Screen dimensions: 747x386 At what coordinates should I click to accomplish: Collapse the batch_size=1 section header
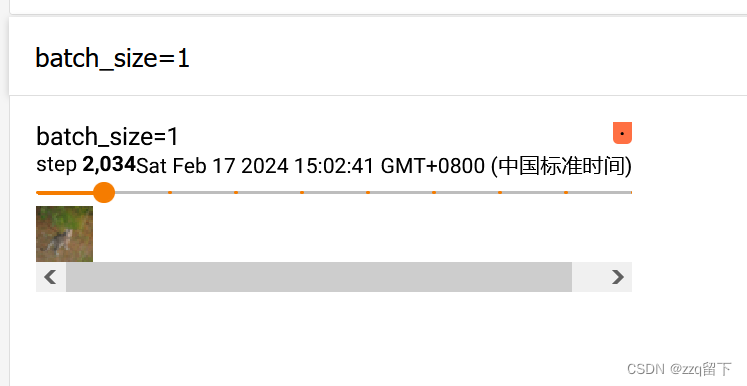point(112,58)
